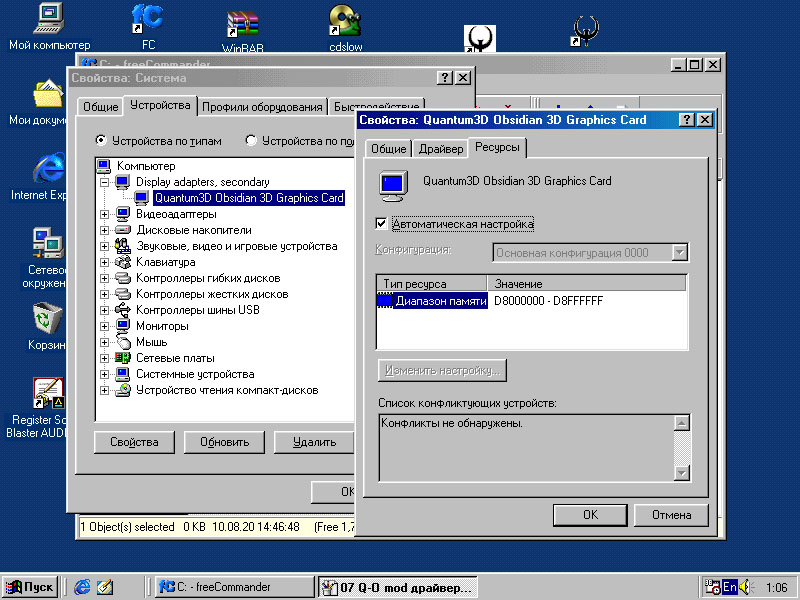
Task: Open the Internet Explorer desktop icon
Action: click(x=49, y=168)
